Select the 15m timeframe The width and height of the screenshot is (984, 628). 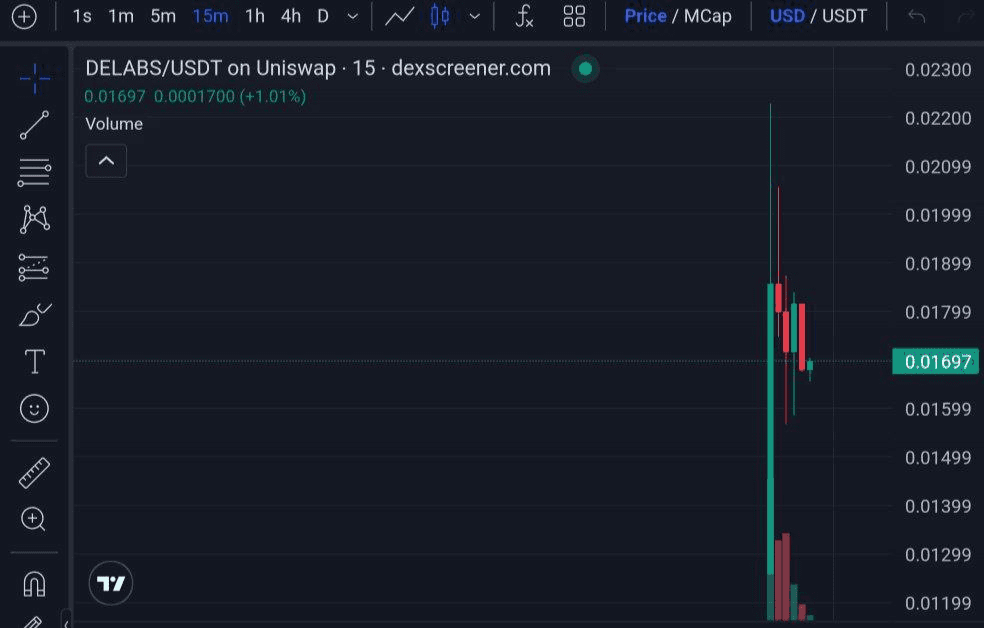pyautogui.click(x=211, y=16)
